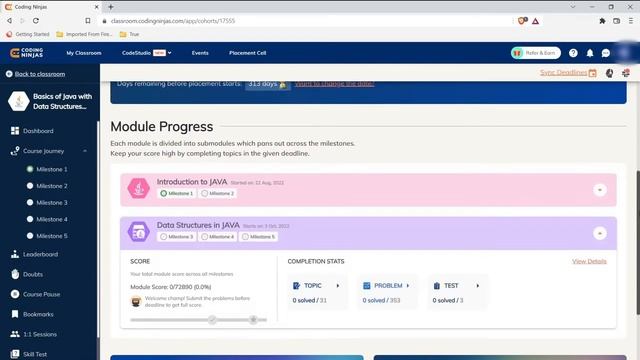Expand the PROBLEM stats arrow

[x=408, y=286]
